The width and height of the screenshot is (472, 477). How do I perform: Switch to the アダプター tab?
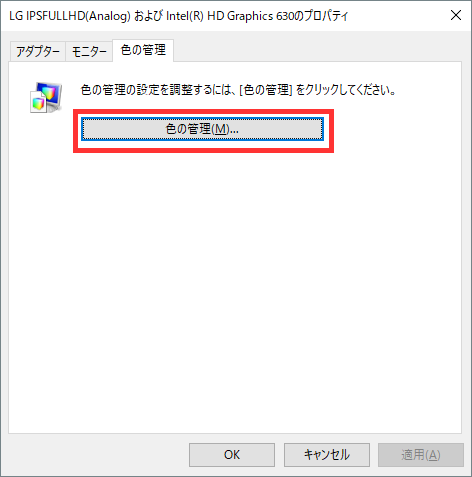38,52
